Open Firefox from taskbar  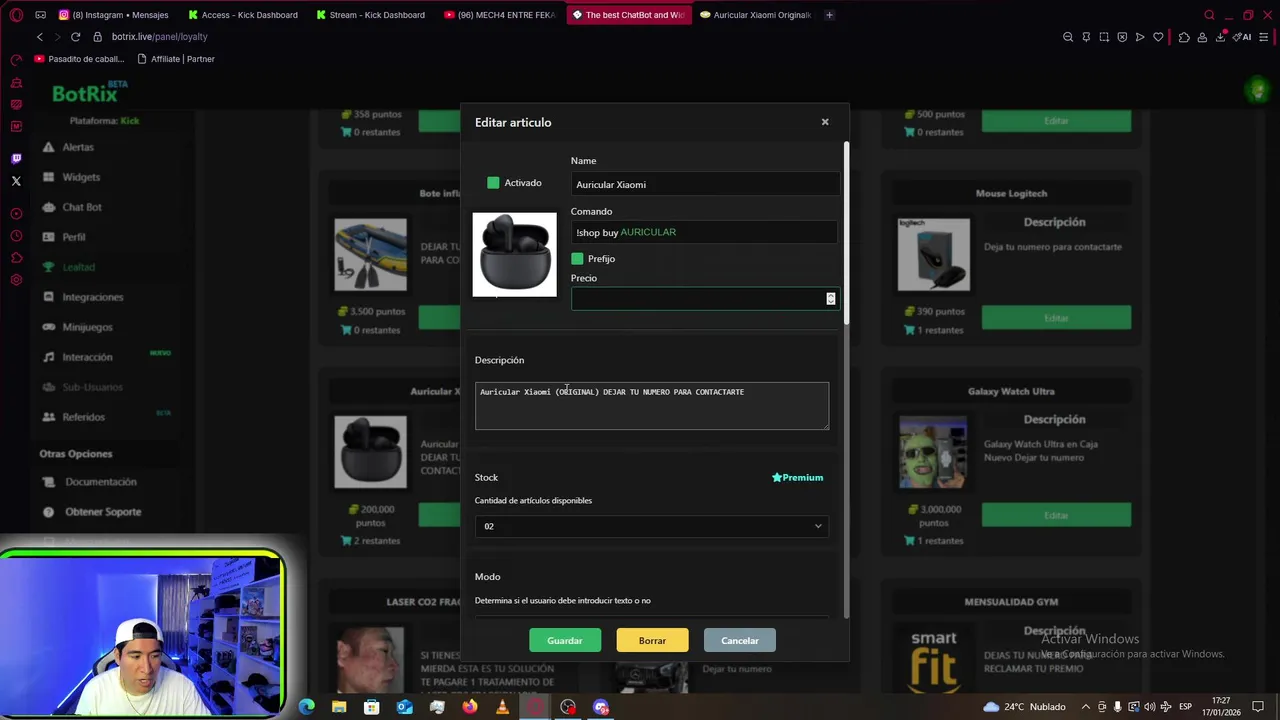pos(470,707)
